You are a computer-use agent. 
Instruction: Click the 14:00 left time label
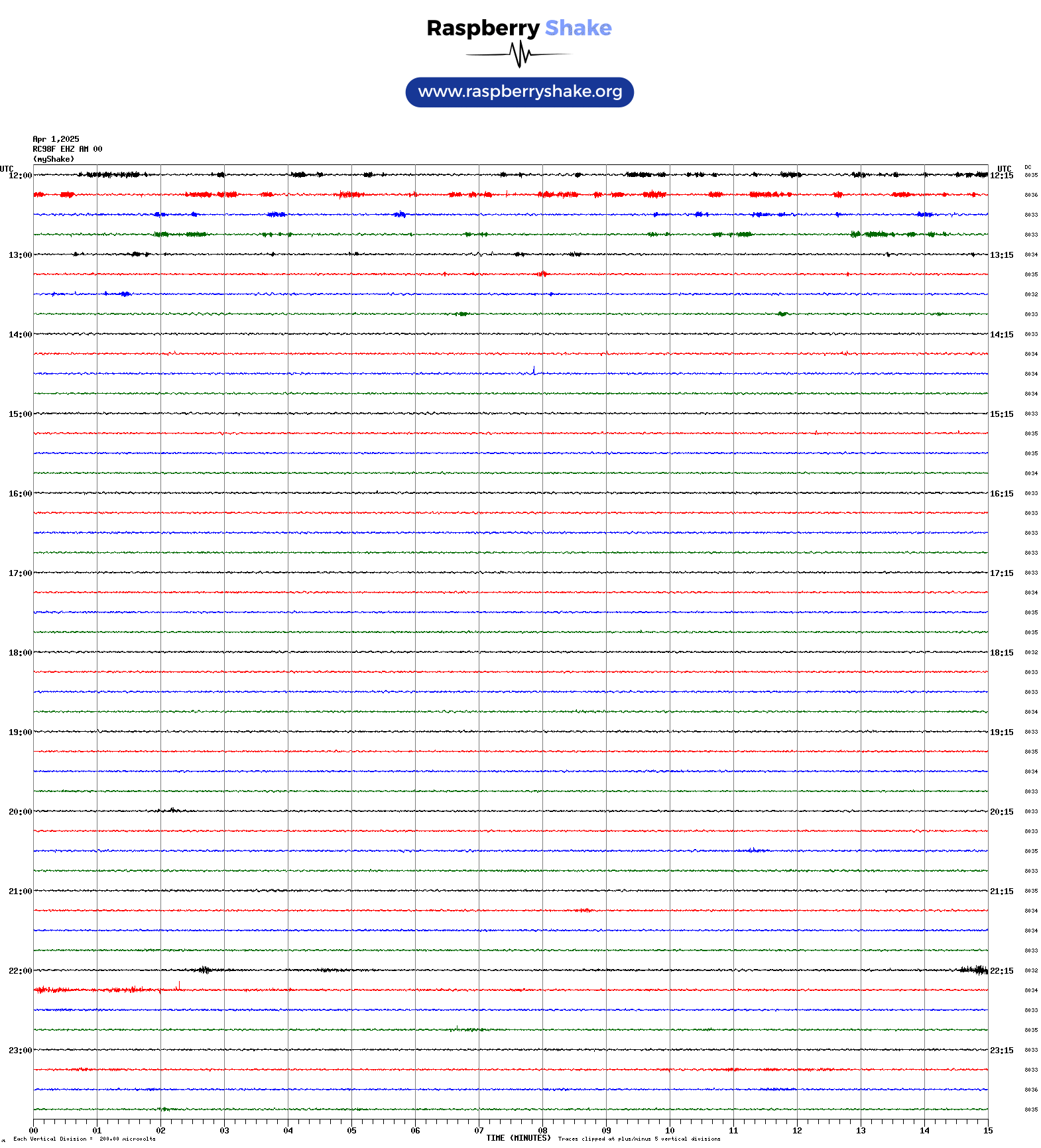[x=20, y=335]
